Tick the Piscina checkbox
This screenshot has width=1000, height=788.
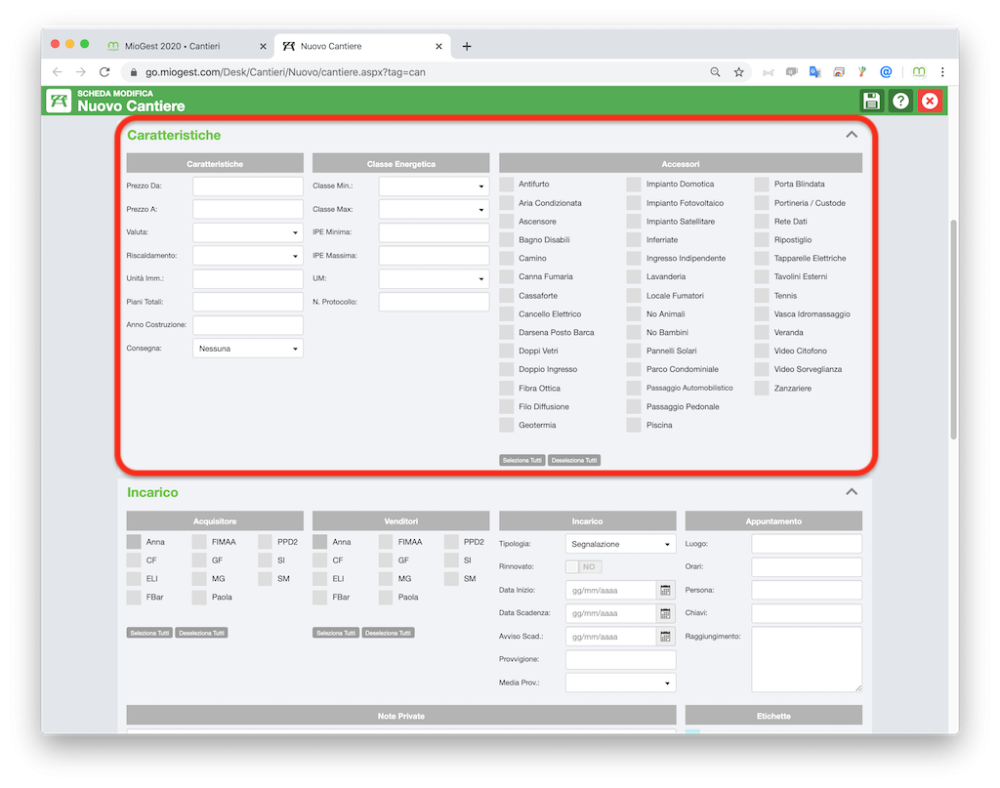tap(634, 425)
